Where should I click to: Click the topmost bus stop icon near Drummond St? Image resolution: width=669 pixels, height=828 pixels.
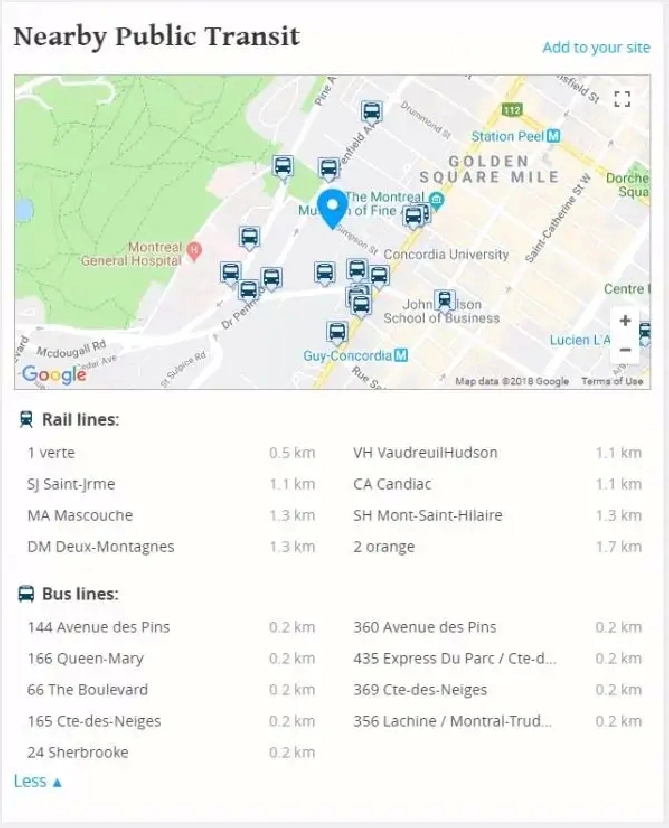click(371, 112)
